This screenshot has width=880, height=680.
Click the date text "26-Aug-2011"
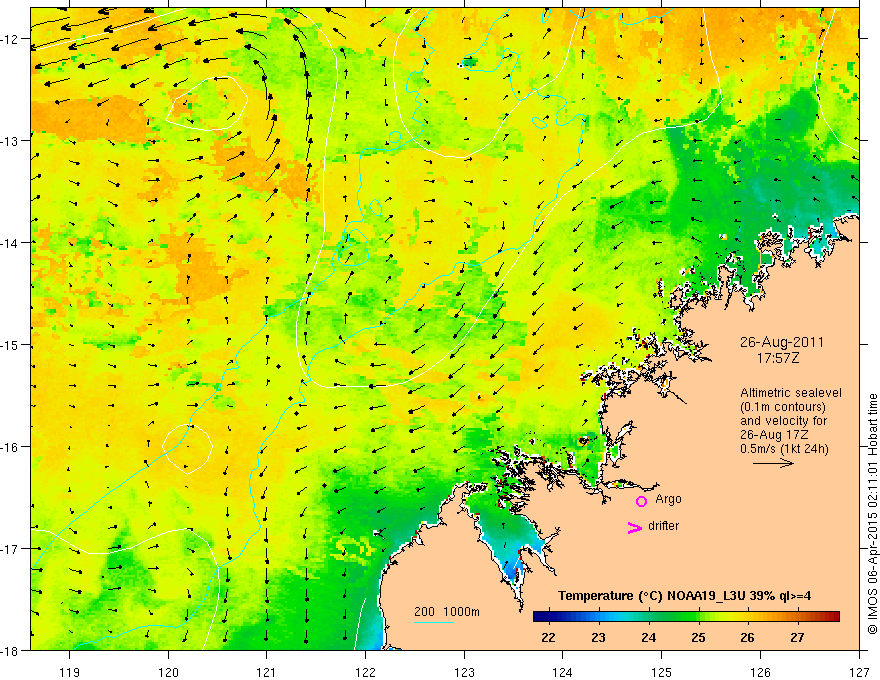[x=782, y=342]
